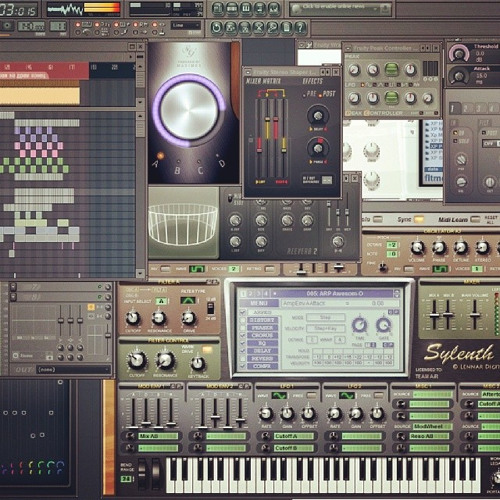This screenshot has height=500, width=500.
Task: Click the Stereo Shaper Delay knob
Action: 318,116
